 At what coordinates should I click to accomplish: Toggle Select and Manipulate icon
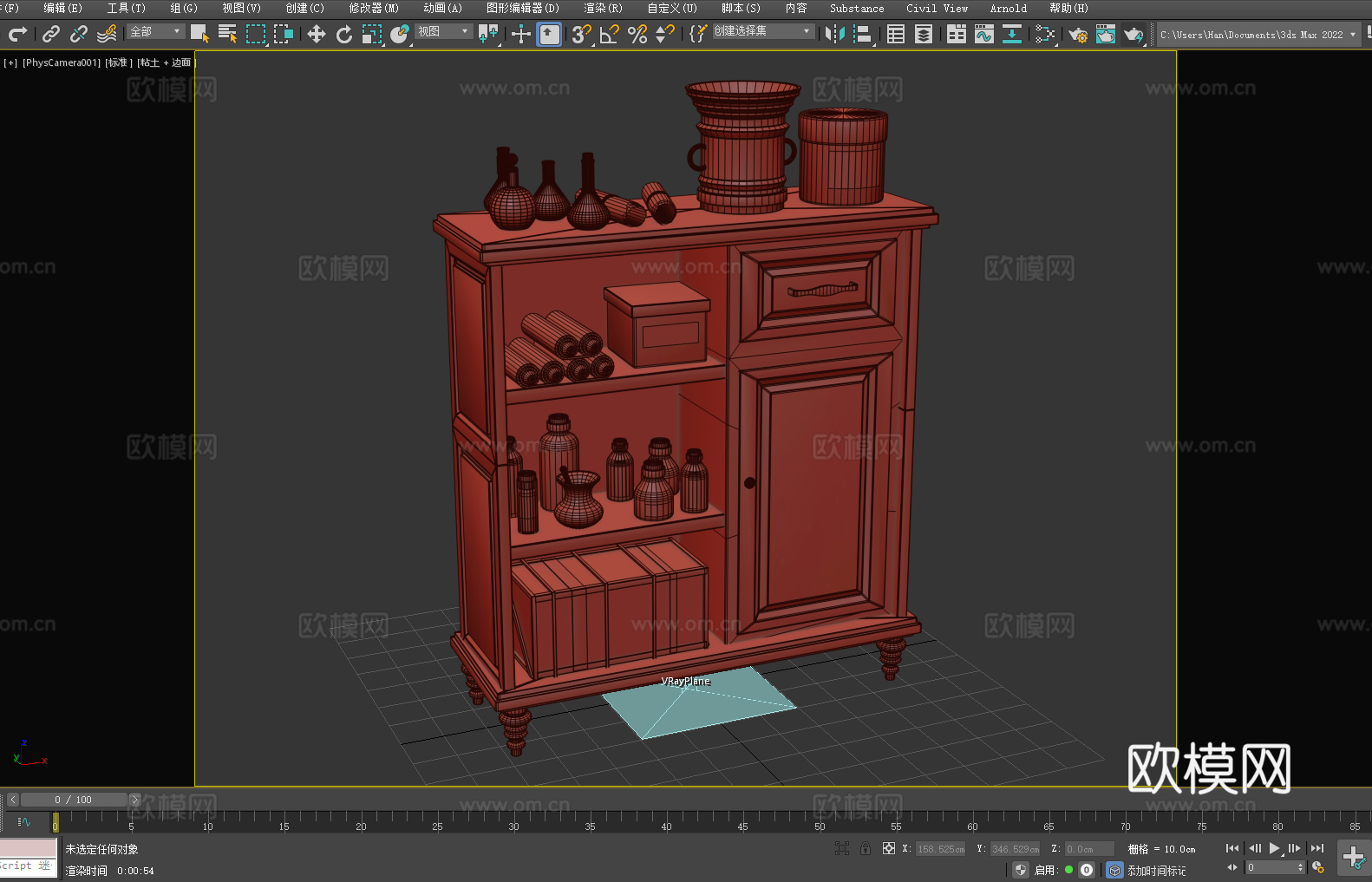521,34
